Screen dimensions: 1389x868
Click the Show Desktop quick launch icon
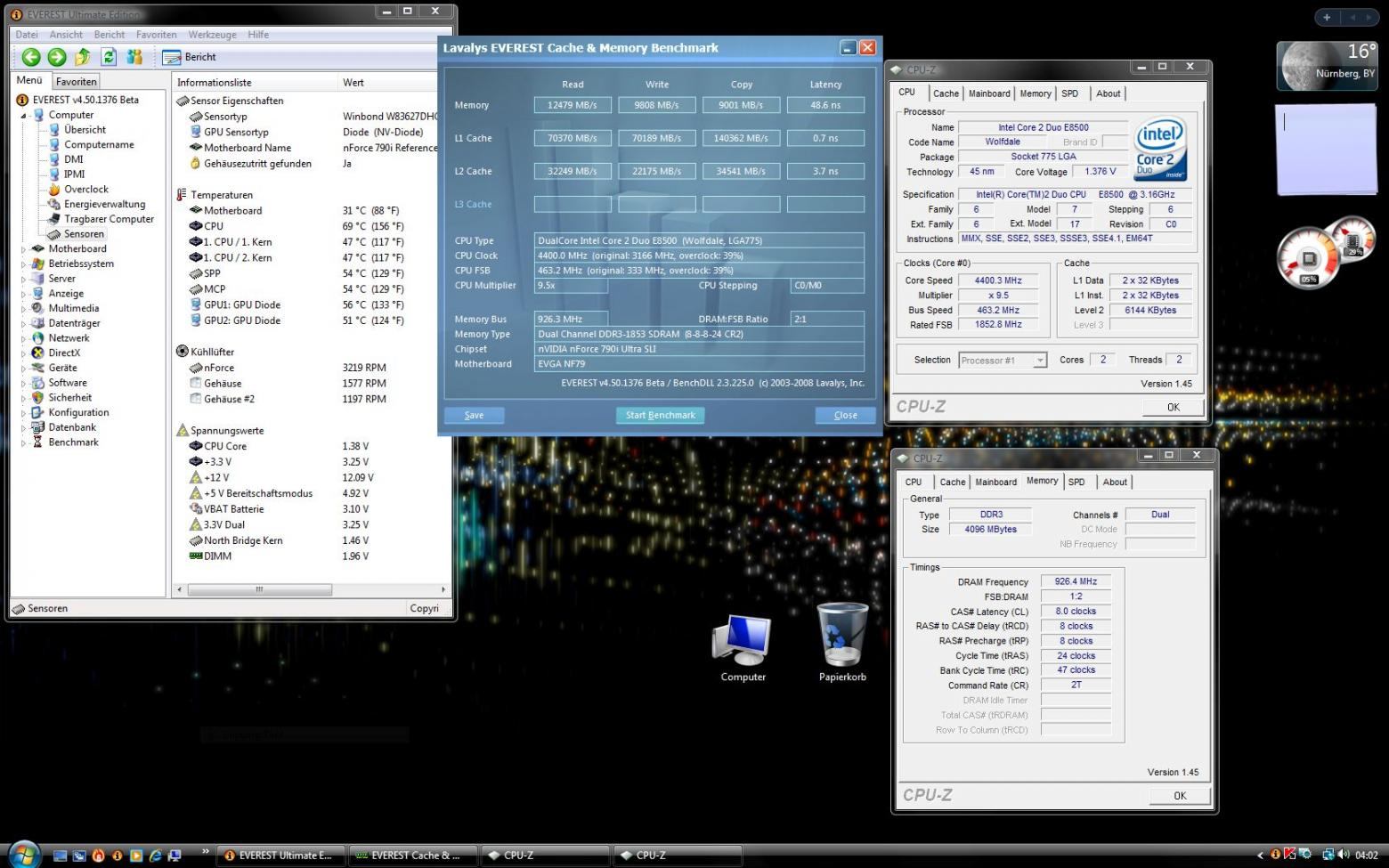[x=60, y=856]
